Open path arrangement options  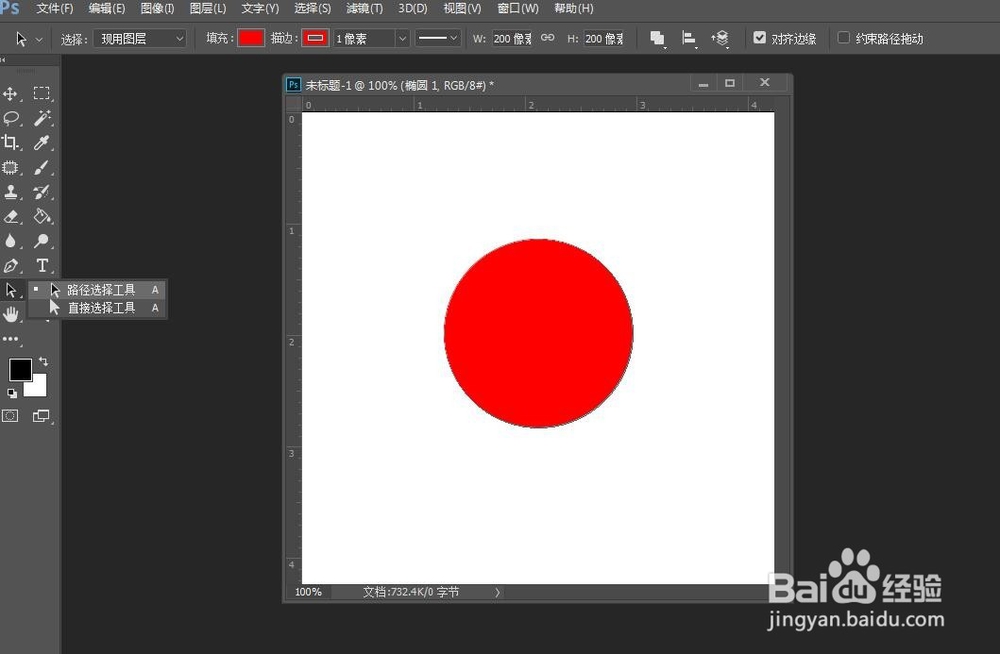(720, 38)
